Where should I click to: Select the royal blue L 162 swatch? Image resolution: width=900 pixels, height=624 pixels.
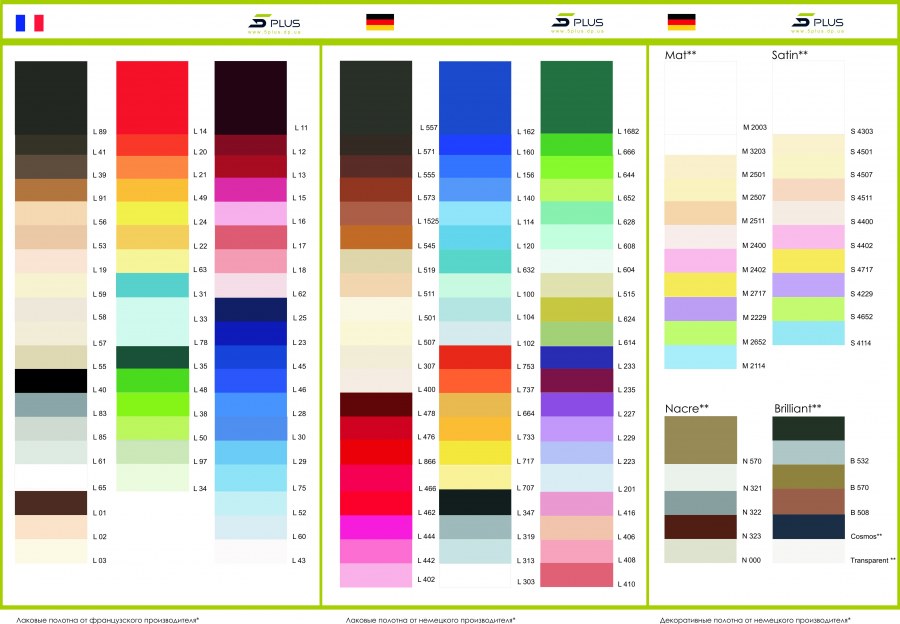[x=475, y=97]
